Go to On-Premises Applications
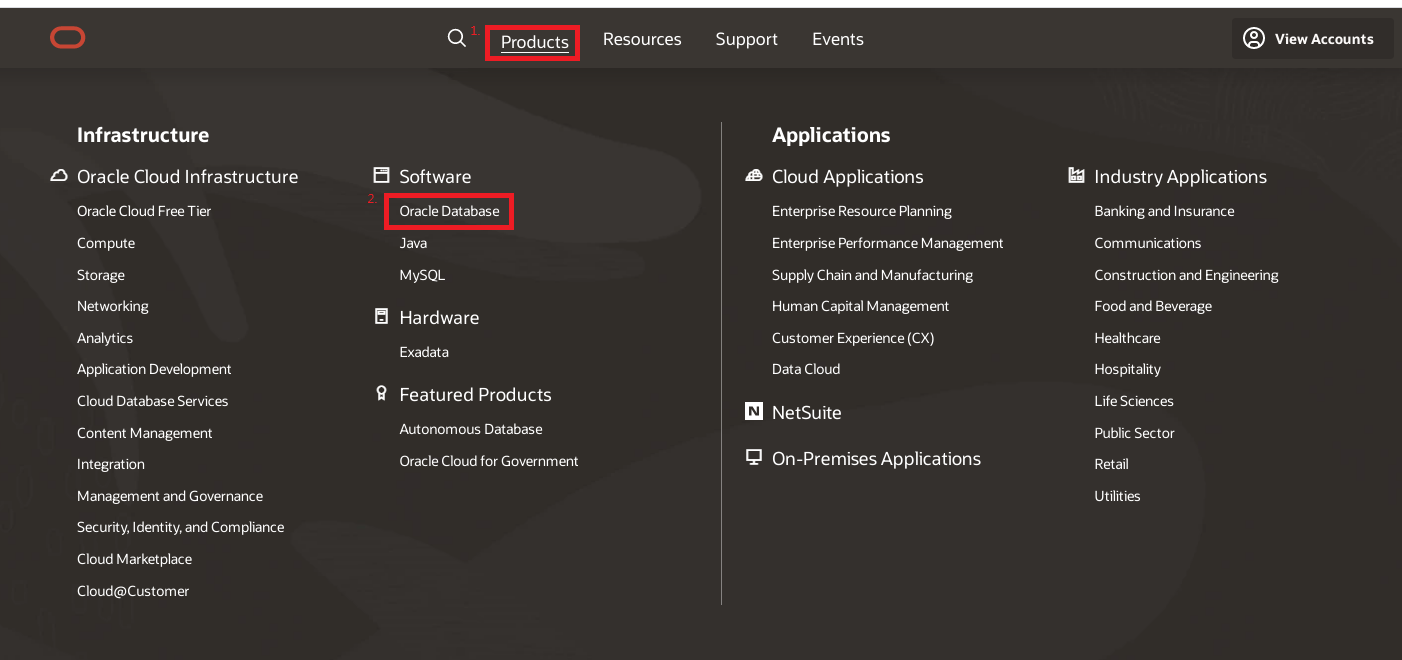This screenshot has height=660, width=1402. [x=876, y=458]
